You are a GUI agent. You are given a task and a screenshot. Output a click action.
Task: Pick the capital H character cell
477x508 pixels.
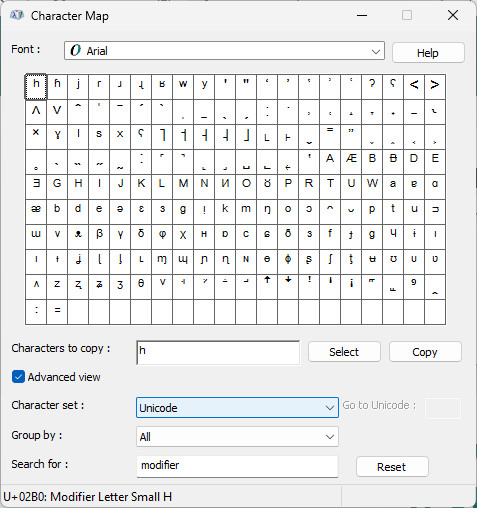[78, 187]
